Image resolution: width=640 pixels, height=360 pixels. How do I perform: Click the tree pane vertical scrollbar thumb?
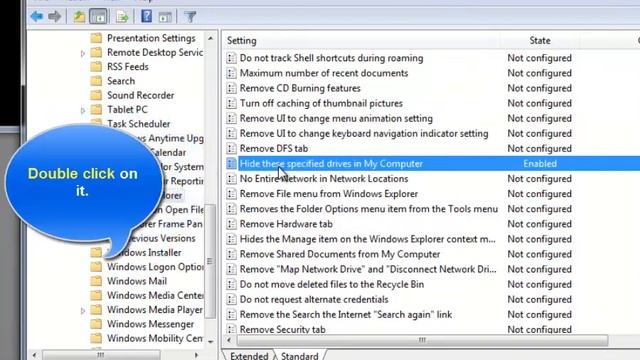click(x=210, y=261)
